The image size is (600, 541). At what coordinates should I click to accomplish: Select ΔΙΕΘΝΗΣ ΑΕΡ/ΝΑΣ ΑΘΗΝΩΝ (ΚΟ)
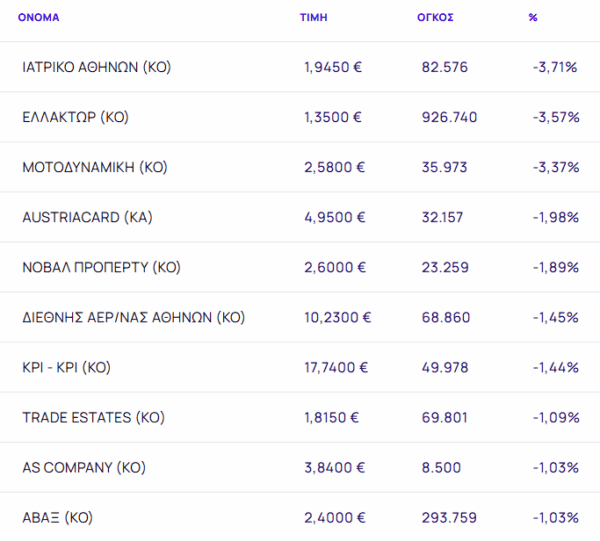pyautogui.click(x=133, y=317)
